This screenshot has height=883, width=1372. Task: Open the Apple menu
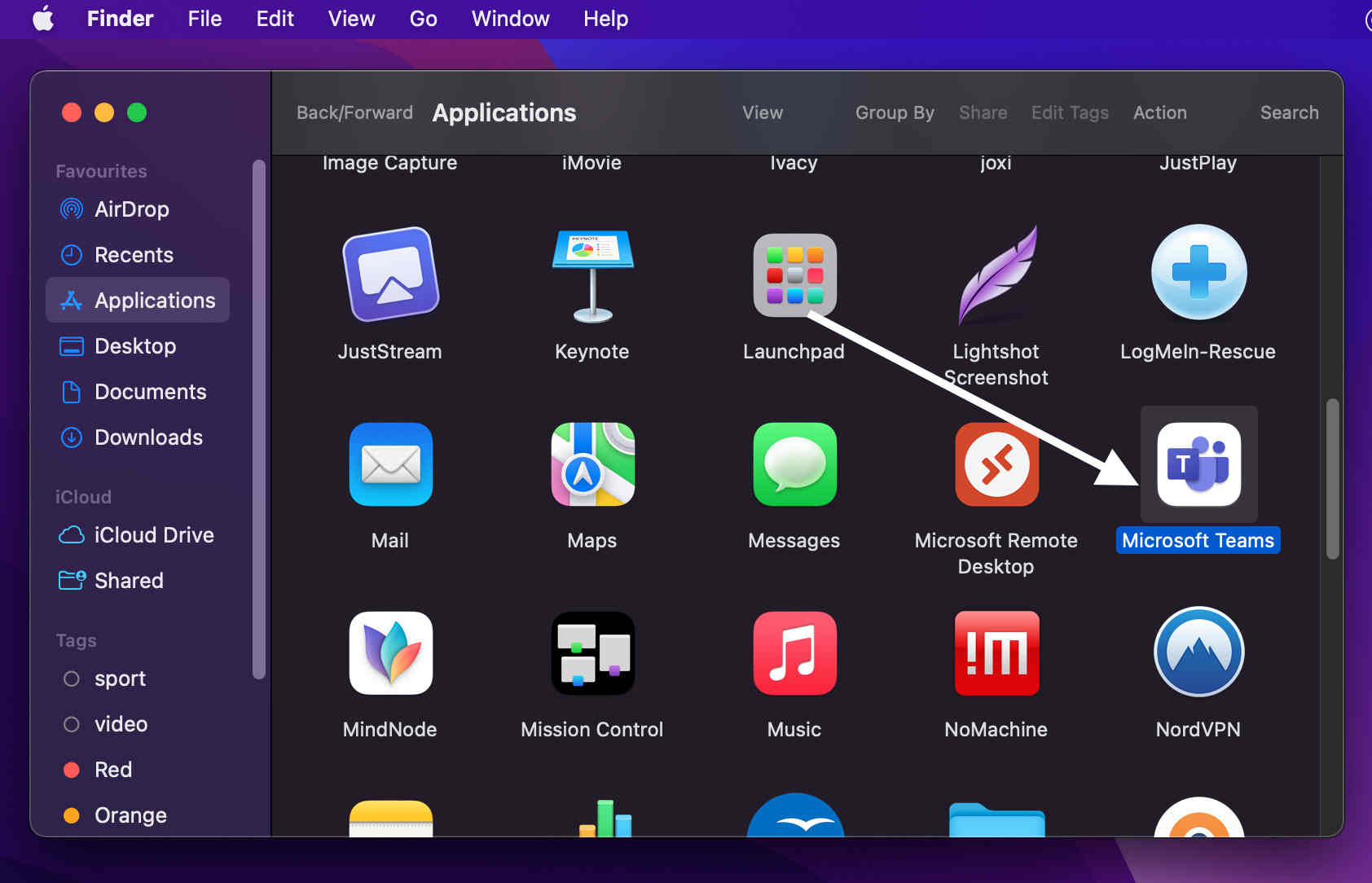click(x=43, y=18)
